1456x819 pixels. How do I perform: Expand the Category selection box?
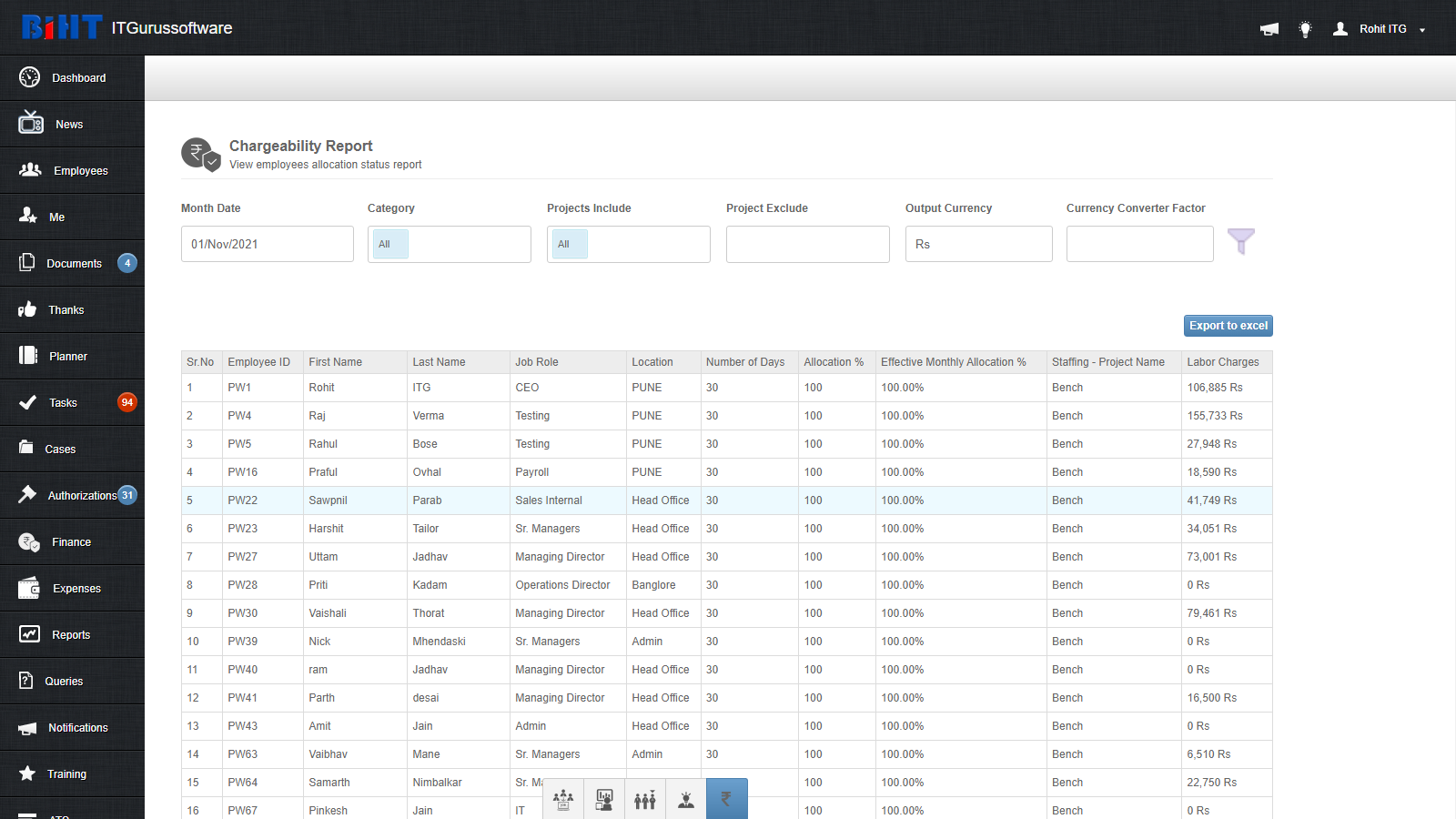[450, 244]
